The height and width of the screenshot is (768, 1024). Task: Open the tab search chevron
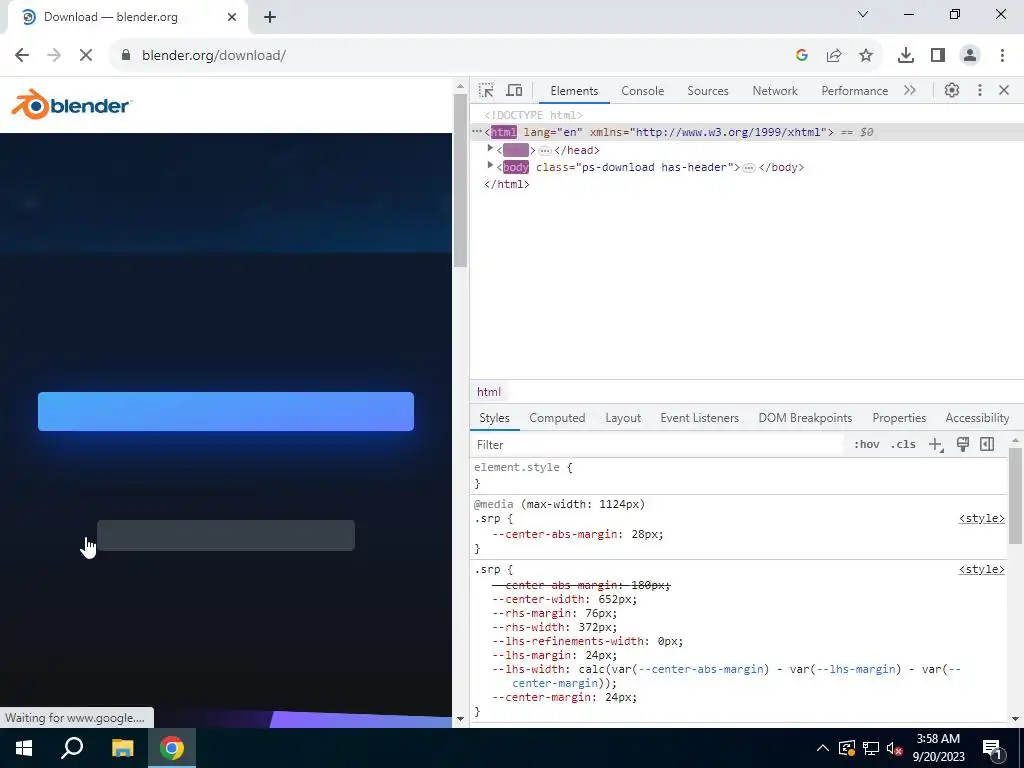coord(863,14)
